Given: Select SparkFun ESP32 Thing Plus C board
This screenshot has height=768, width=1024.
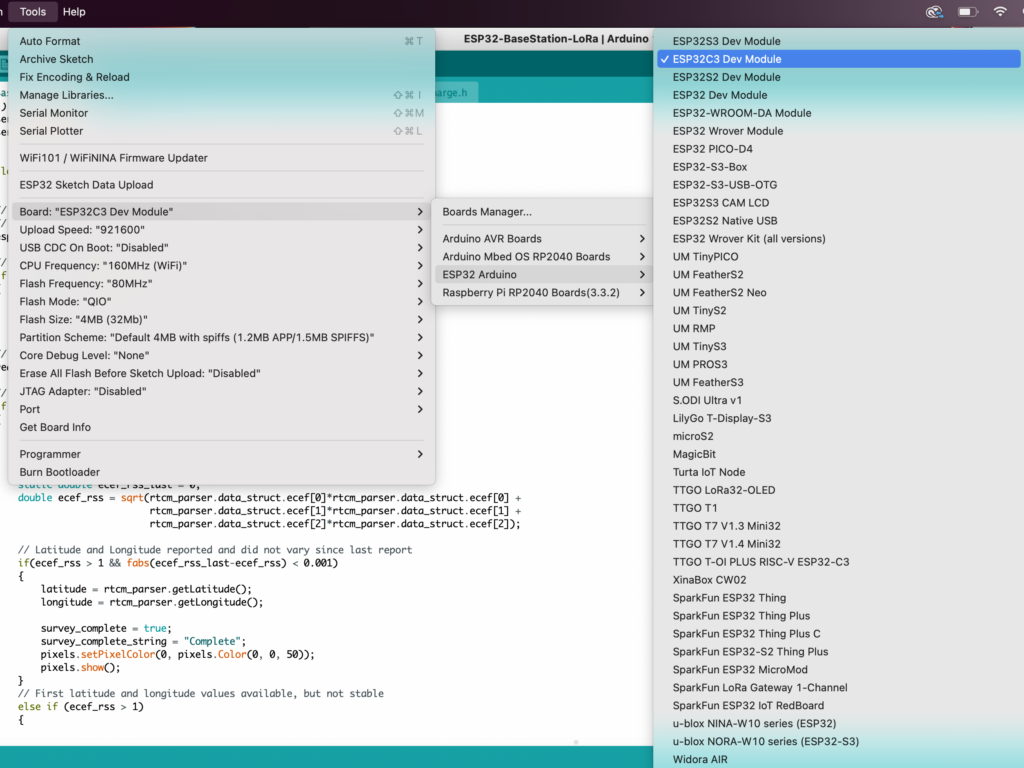Looking at the screenshot, I should [839, 634].
